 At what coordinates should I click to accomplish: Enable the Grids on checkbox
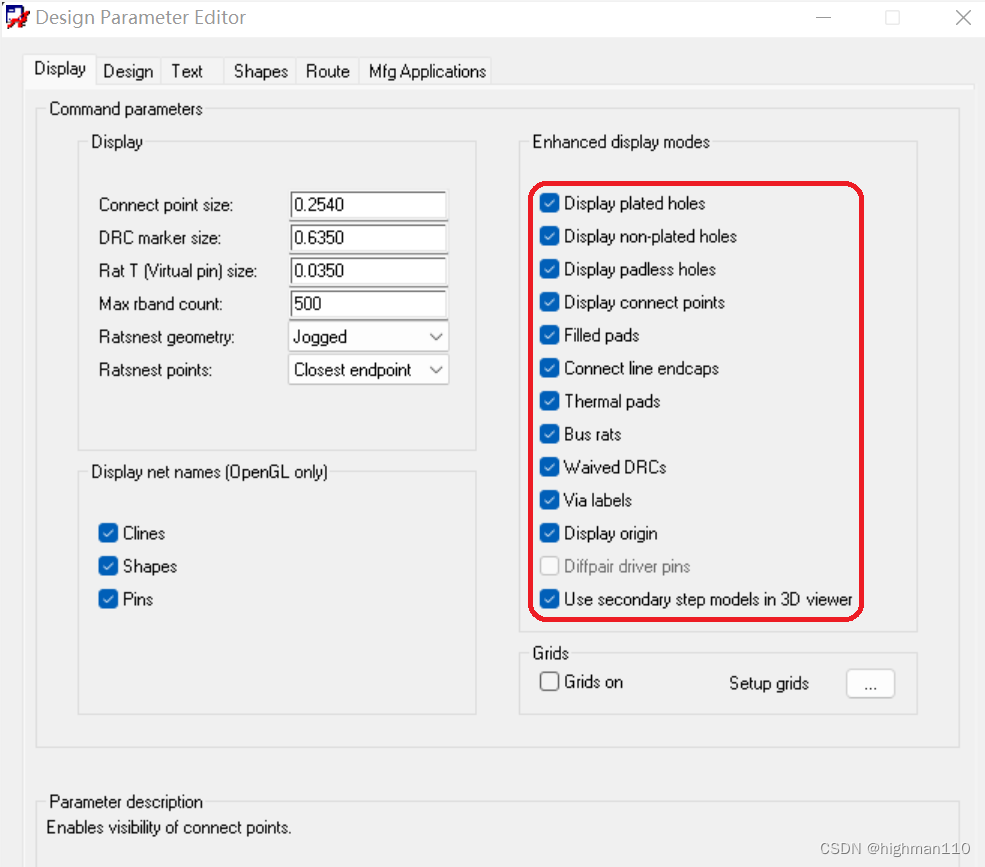[549, 682]
